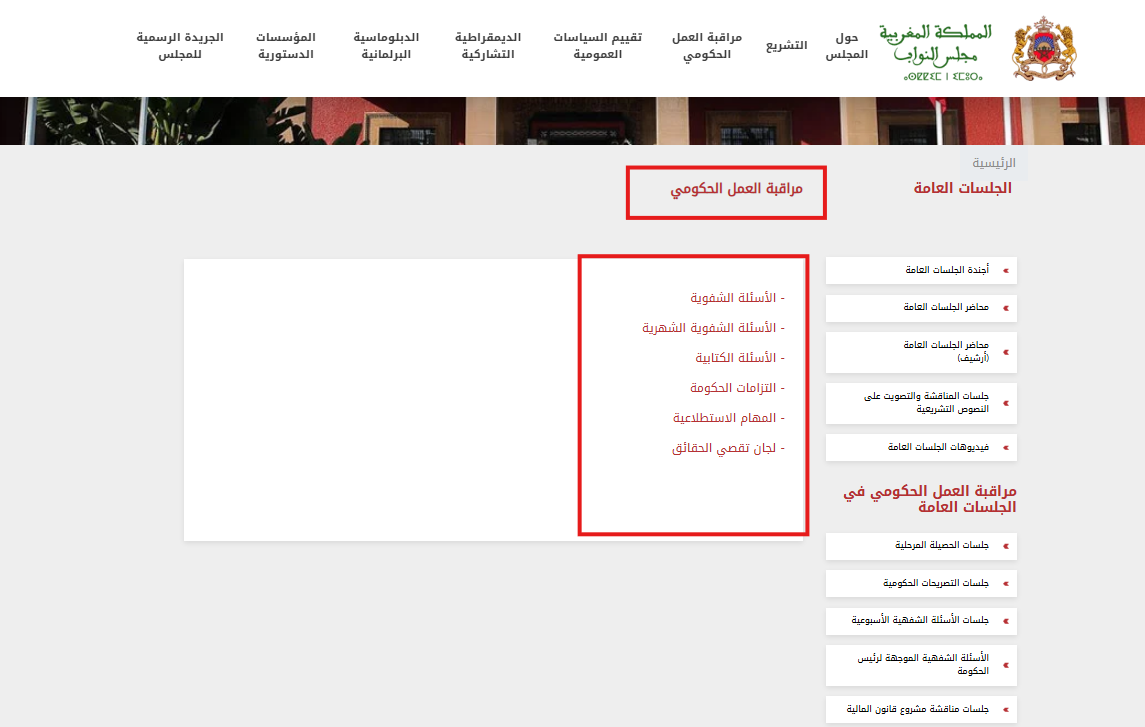Viewport: 1145px width, 727px height.
Task: Click the مجلس النواب green calligraphy logo
Action: (935, 52)
